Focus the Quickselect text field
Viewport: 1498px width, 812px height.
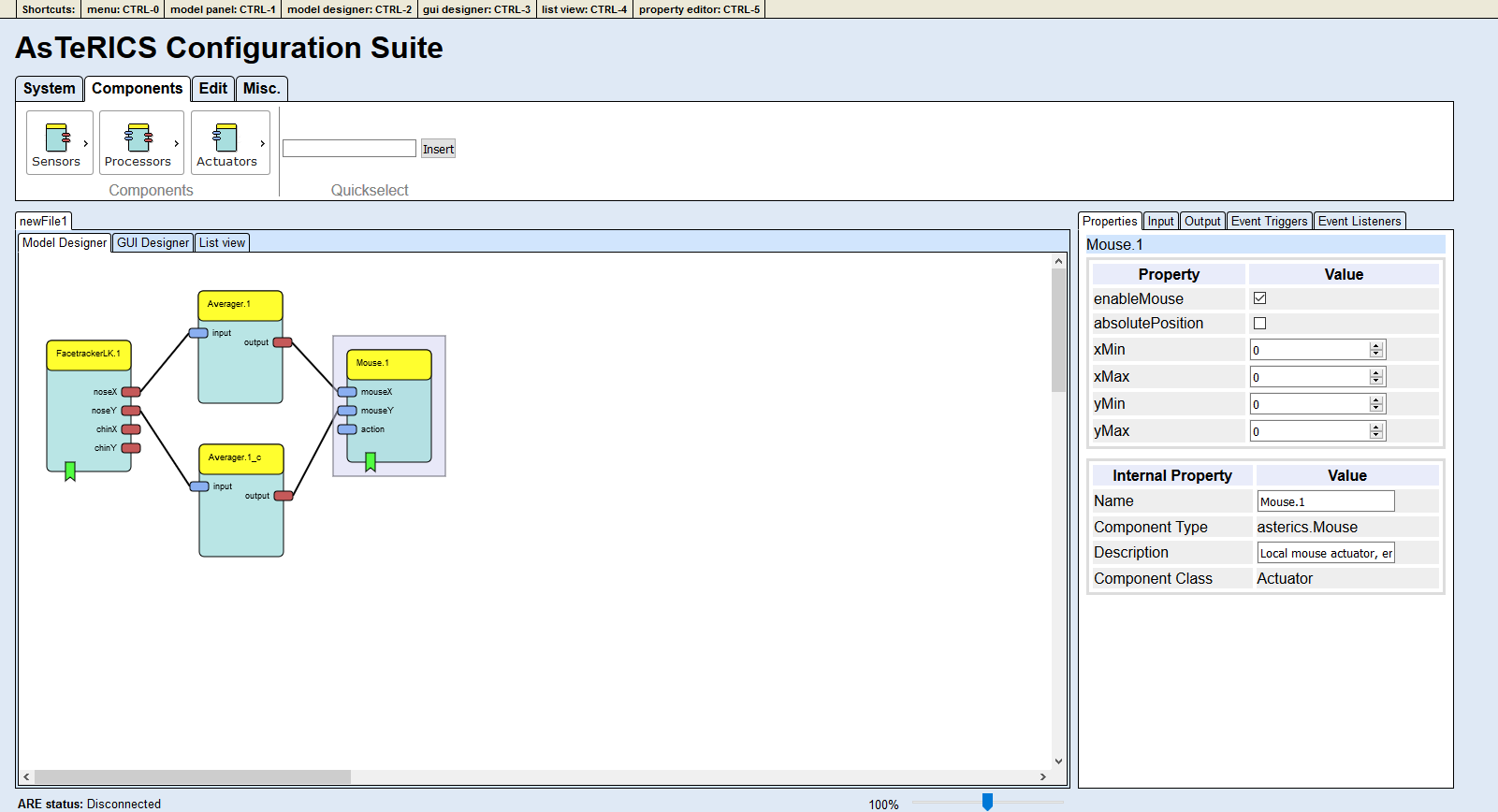tap(349, 149)
